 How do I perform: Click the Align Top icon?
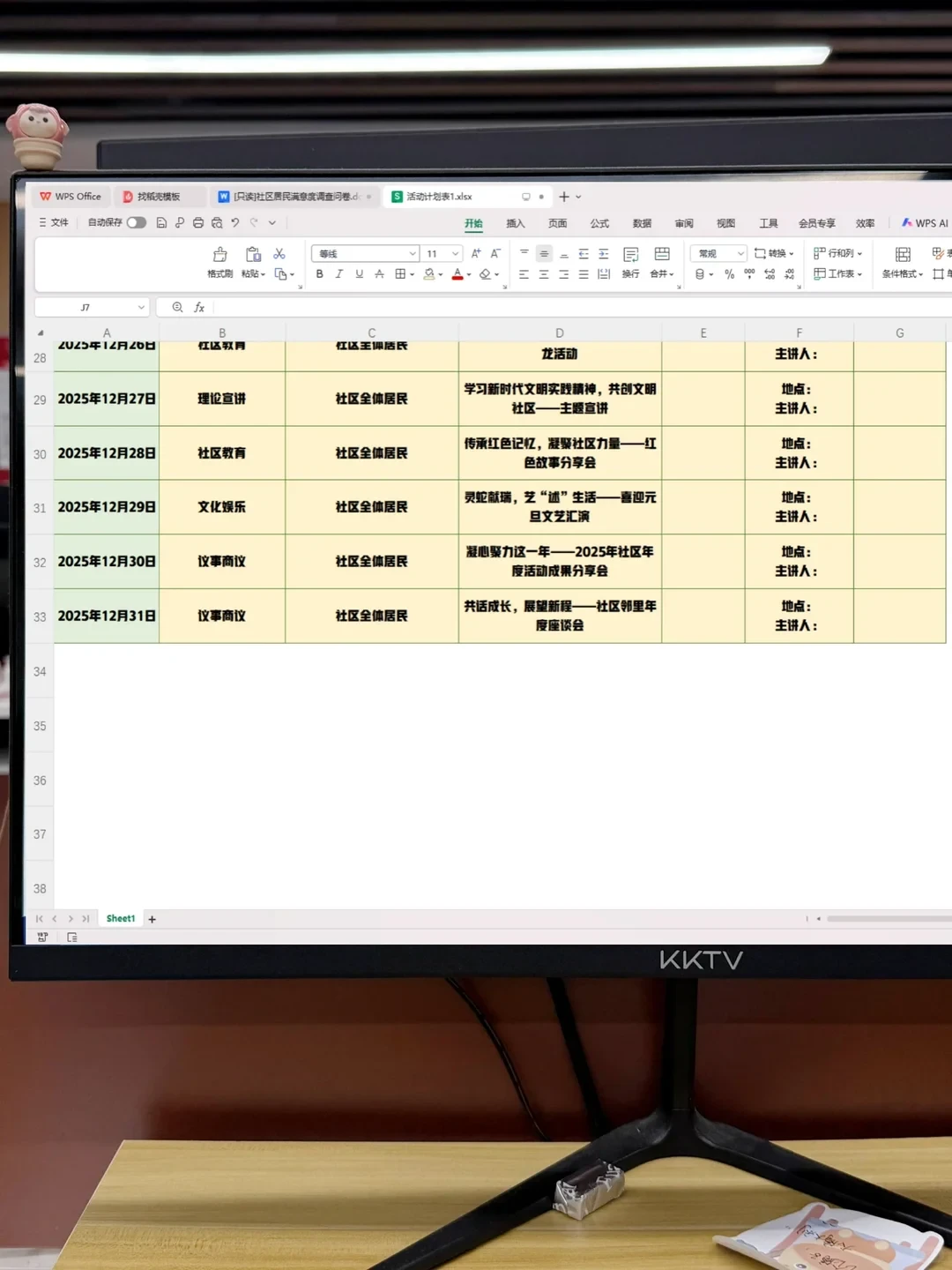(524, 254)
